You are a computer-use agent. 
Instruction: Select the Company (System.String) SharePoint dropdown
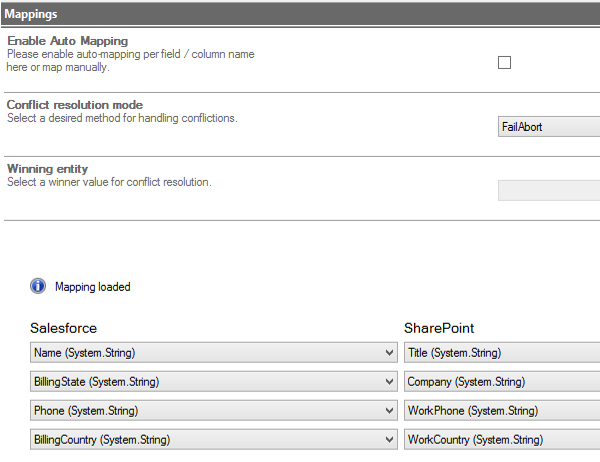502,381
